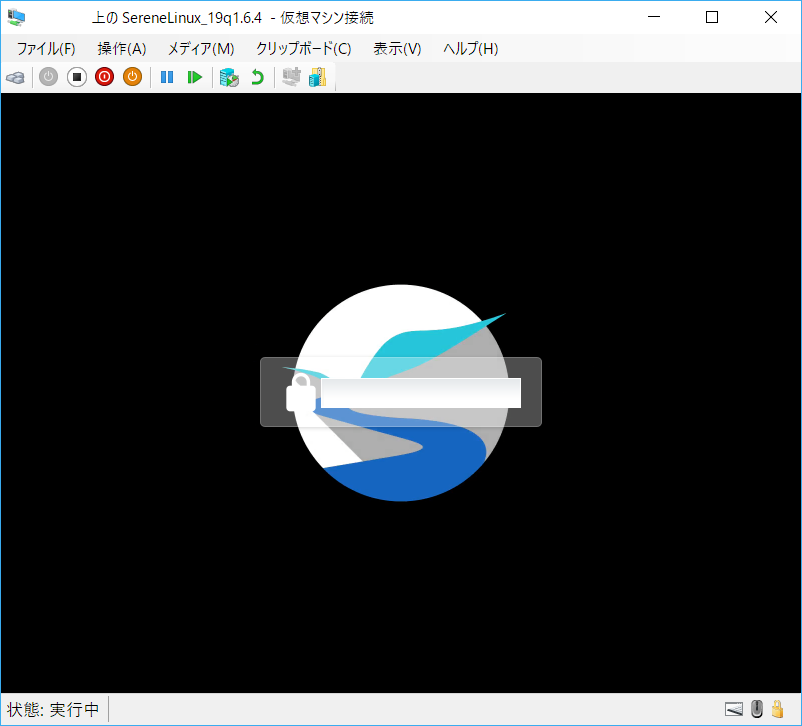Open the 表示(V) menu

397,49
